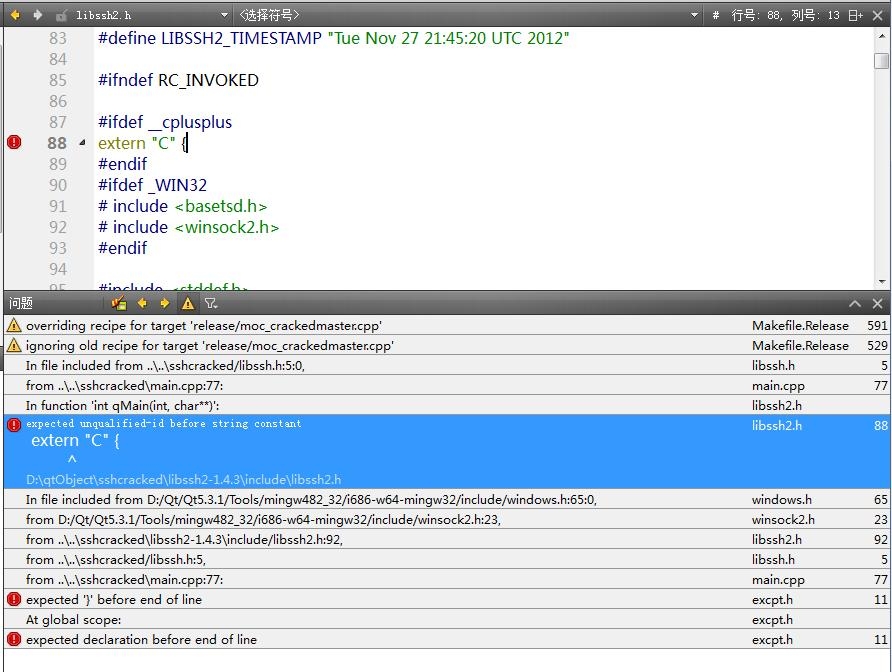Close the libssh2.h editor document
Screen dimensions: 892x672
pyautogui.click(x=878, y=15)
